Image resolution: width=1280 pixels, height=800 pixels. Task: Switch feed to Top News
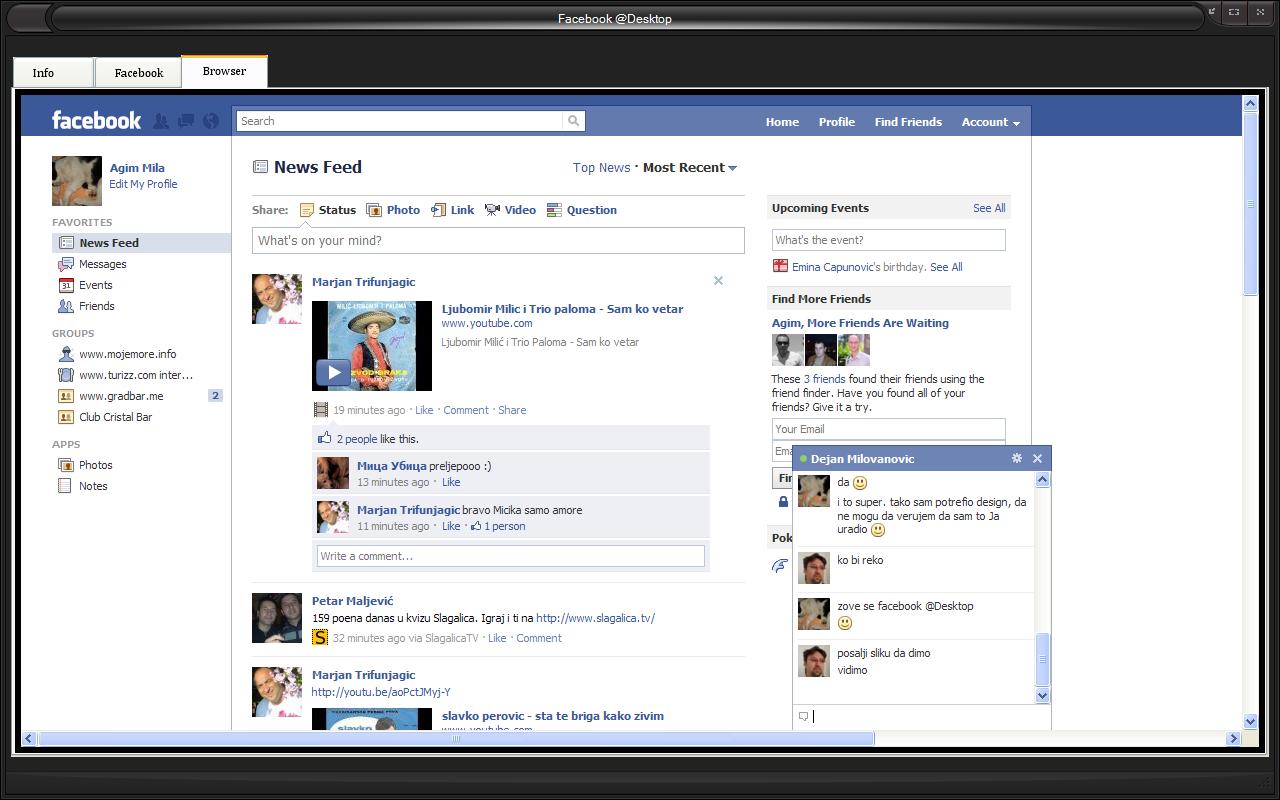click(x=601, y=168)
